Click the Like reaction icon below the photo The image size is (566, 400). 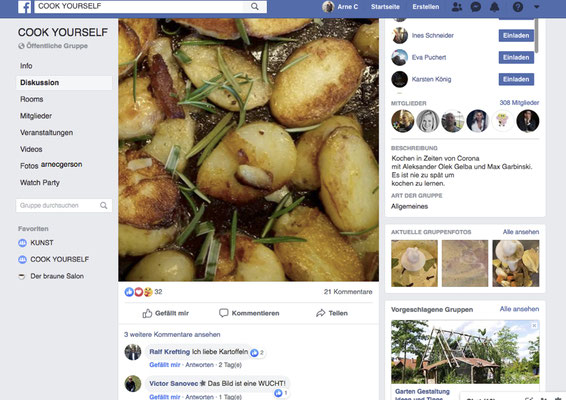tap(129, 292)
